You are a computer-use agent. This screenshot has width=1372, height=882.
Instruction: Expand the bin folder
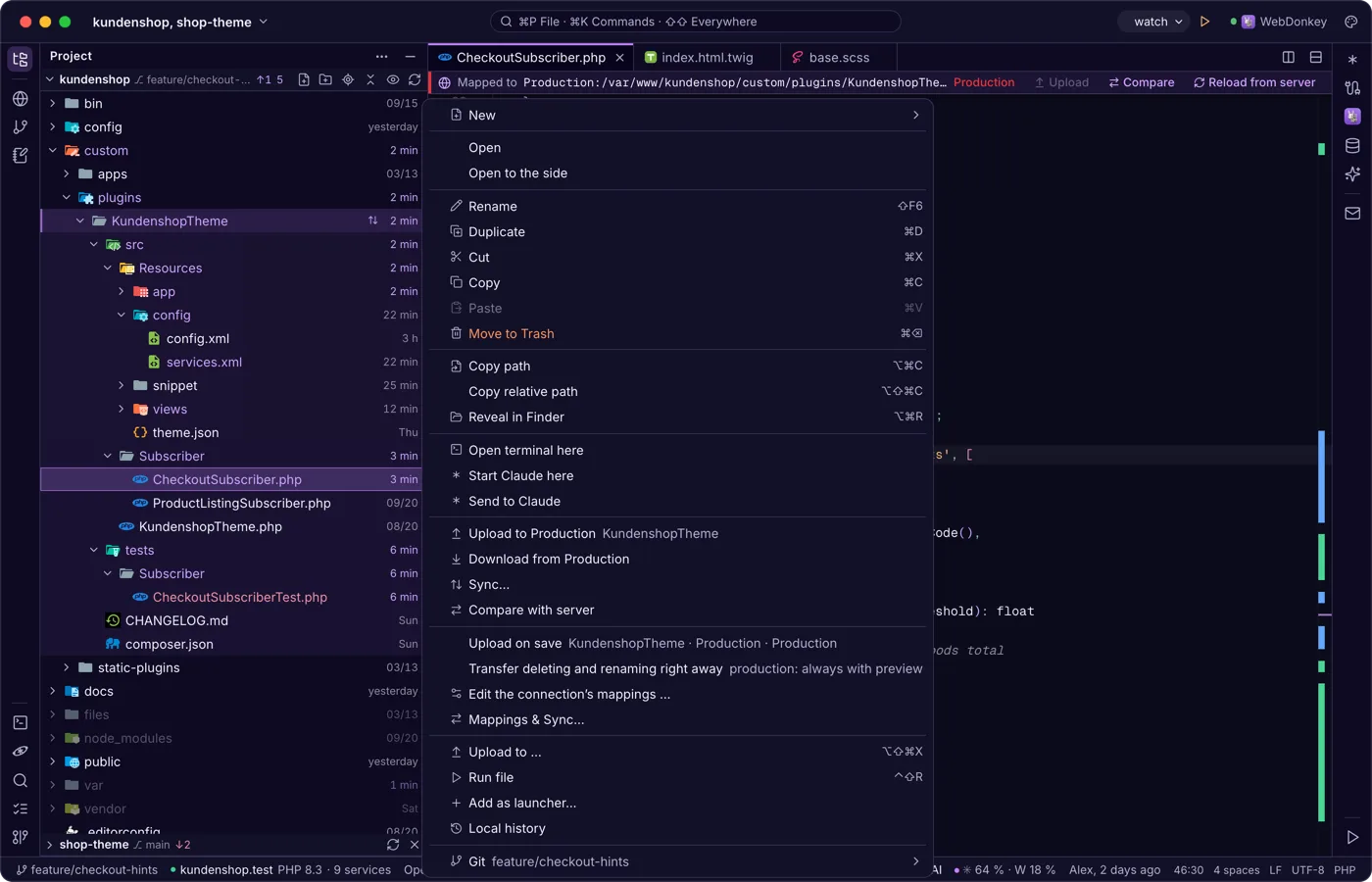pos(53,103)
